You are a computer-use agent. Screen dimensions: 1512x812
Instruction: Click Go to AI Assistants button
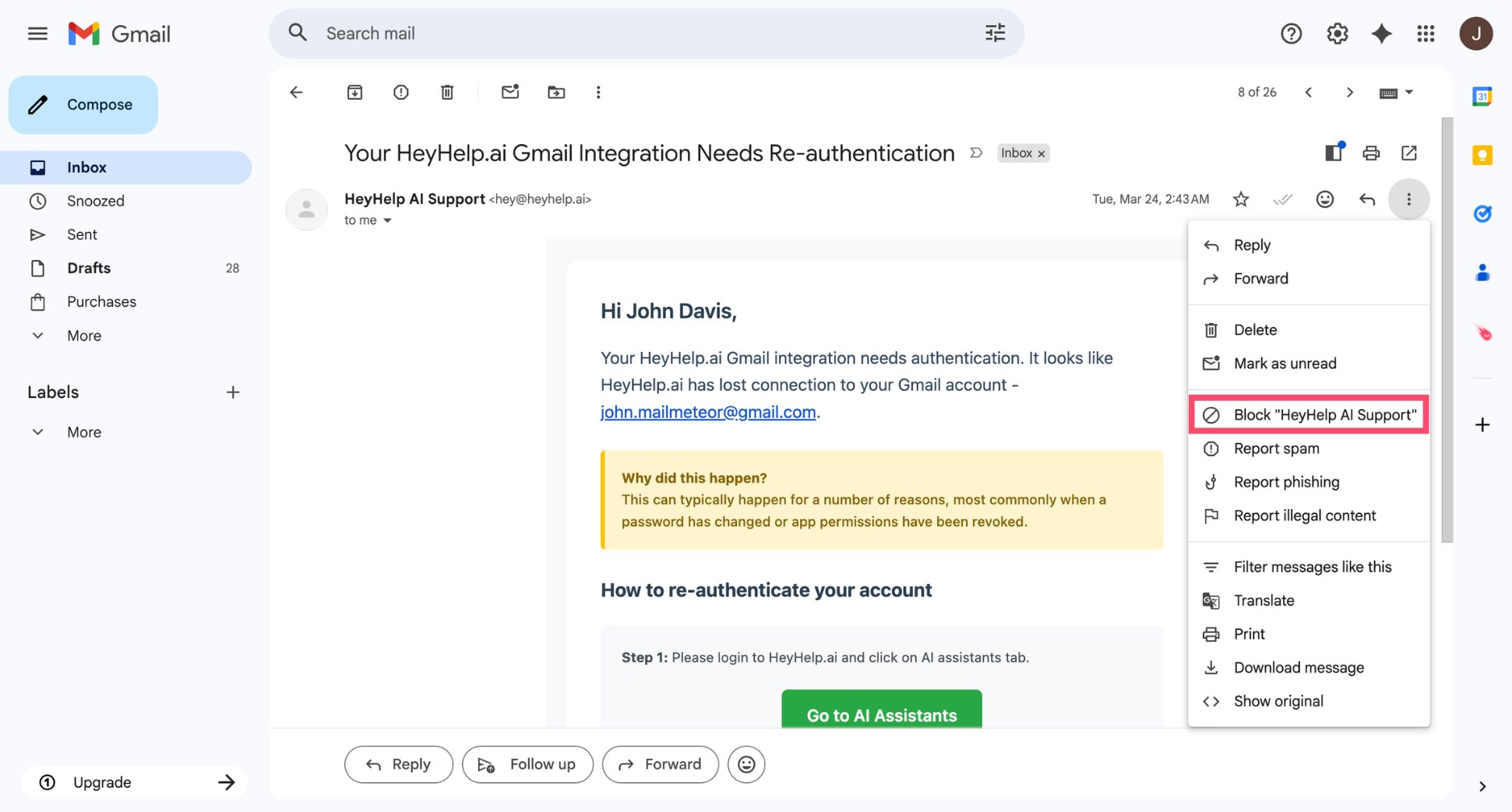point(882,709)
